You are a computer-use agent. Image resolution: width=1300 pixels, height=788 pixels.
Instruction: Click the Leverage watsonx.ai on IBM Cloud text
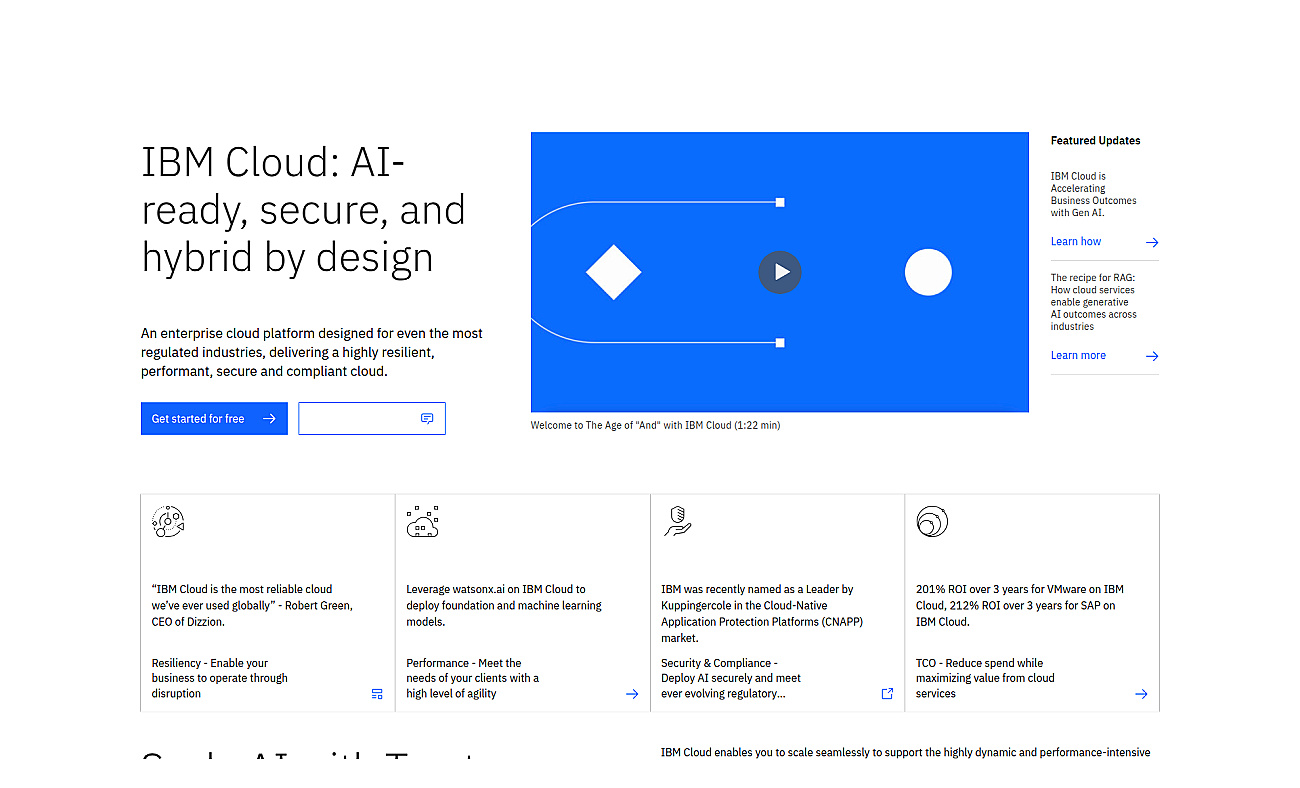pyautogui.click(x=504, y=605)
